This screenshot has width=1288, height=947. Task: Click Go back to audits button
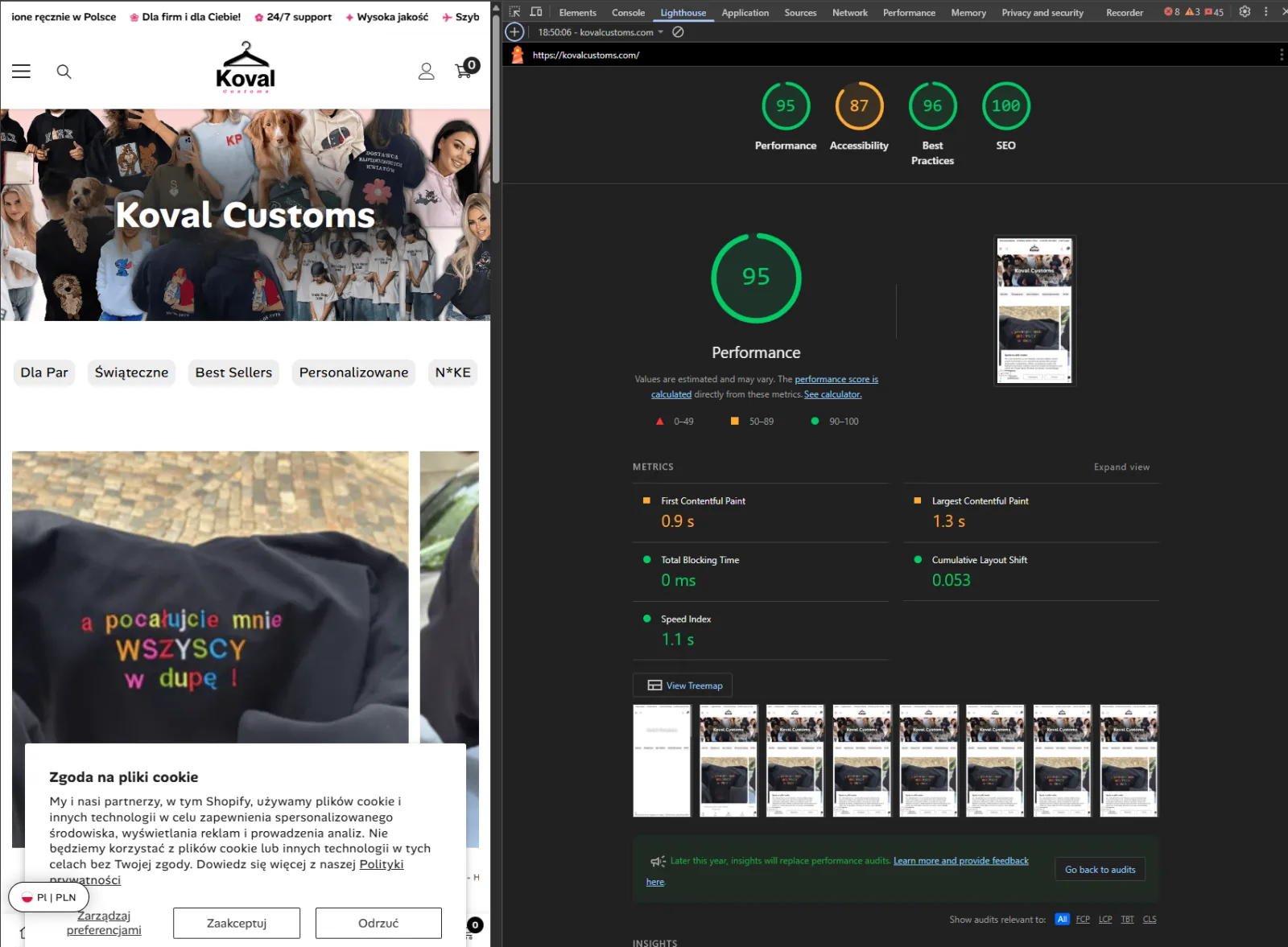[x=1100, y=869]
